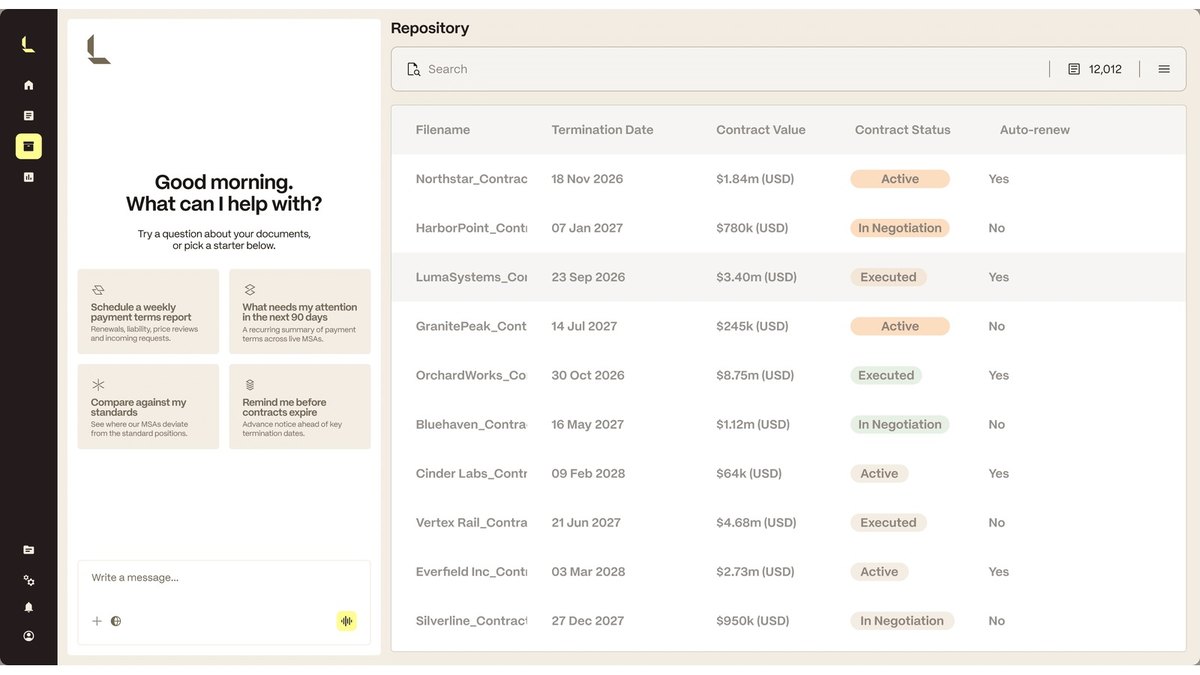Click the In Negotiation badge for HarborPoint
The height and width of the screenshot is (675, 1200).
point(900,228)
